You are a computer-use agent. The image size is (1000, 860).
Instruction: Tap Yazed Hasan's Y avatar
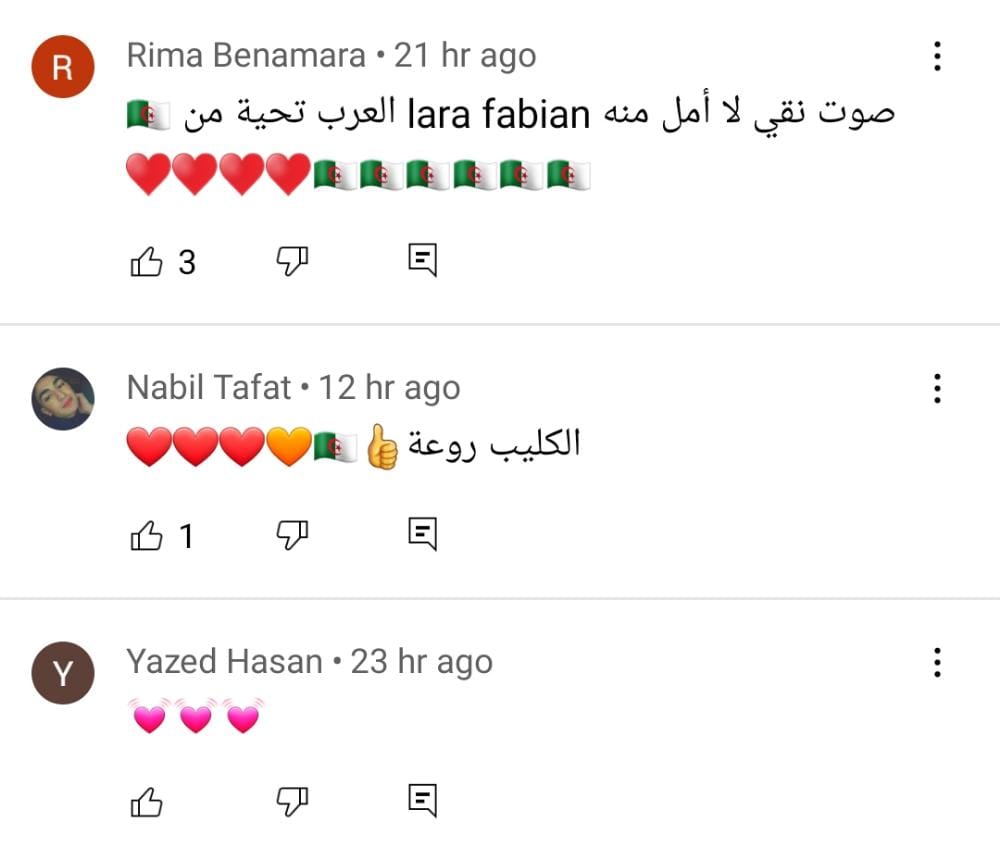tap(63, 673)
